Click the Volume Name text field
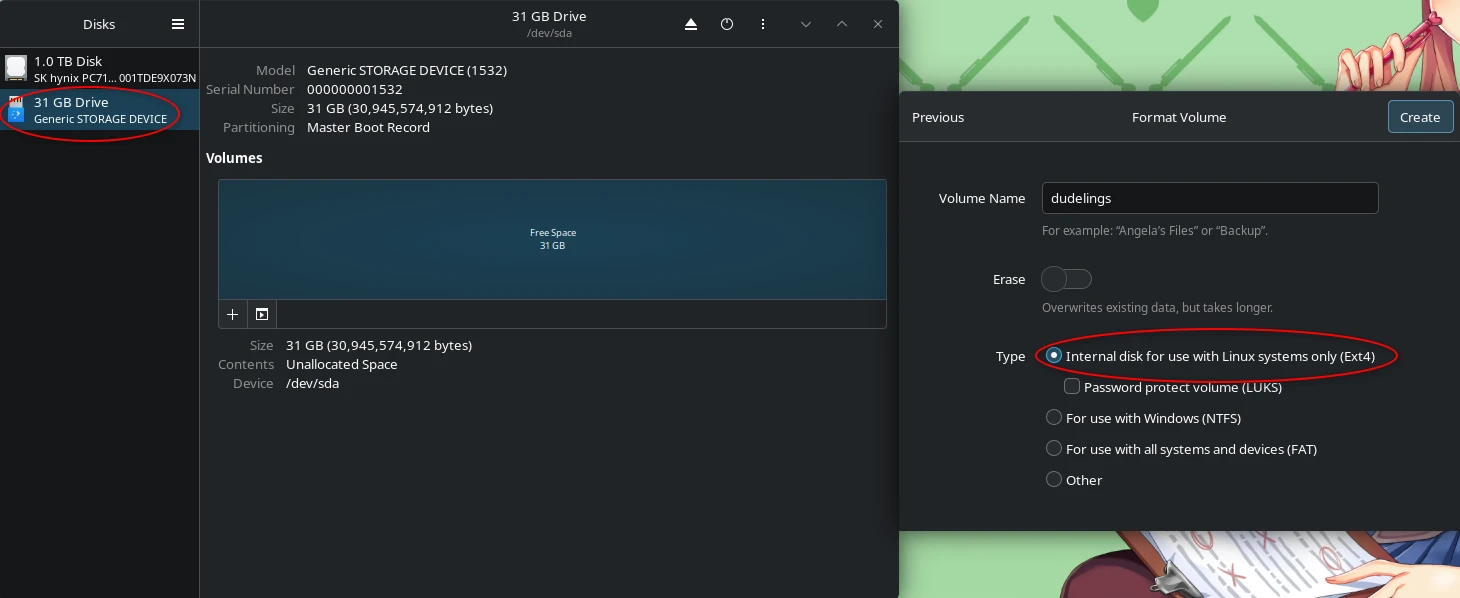Viewport: 1460px width, 598px height. coord(1210,198)
